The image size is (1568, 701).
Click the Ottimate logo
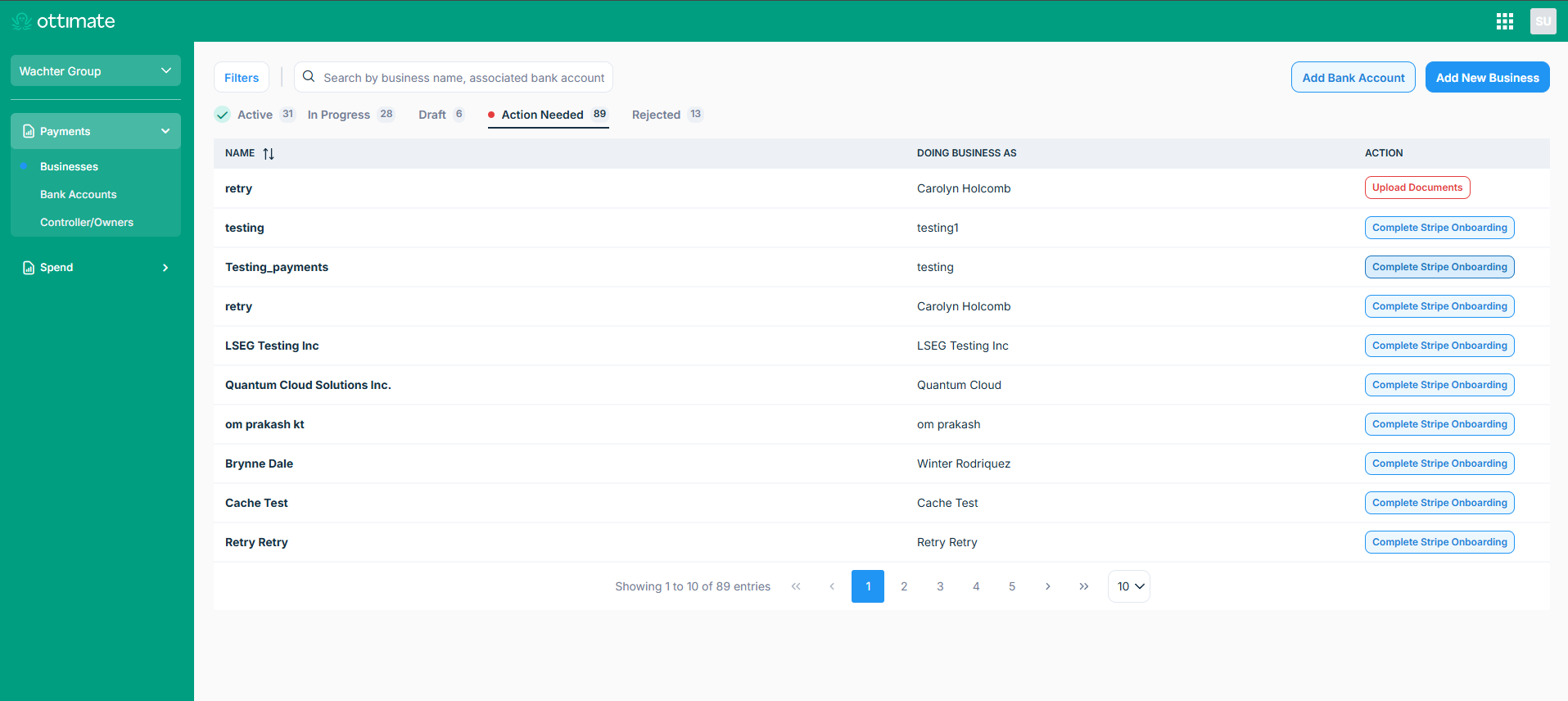(x=64, y=21)
